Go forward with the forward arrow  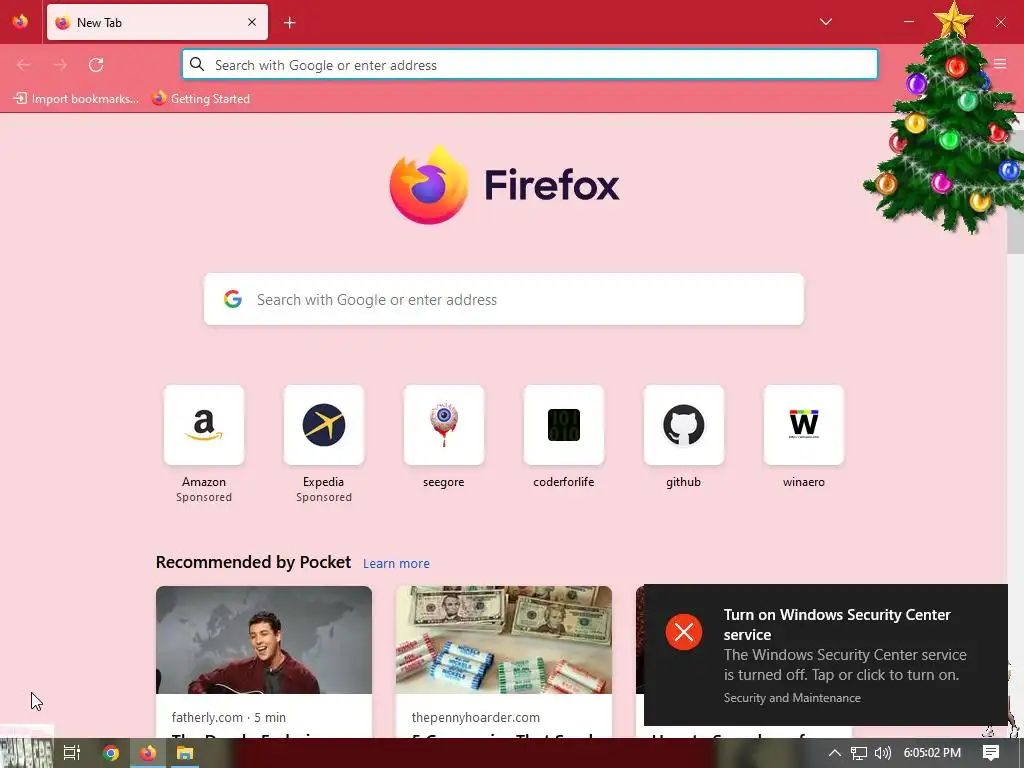[x=60, y=65]
